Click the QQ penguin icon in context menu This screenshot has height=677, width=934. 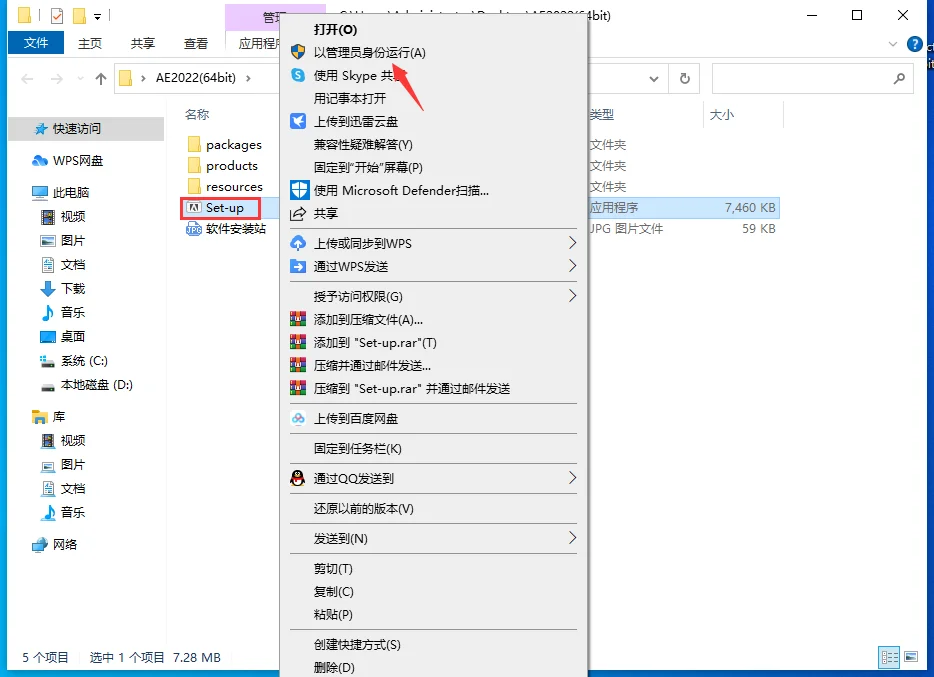(298, 478)
